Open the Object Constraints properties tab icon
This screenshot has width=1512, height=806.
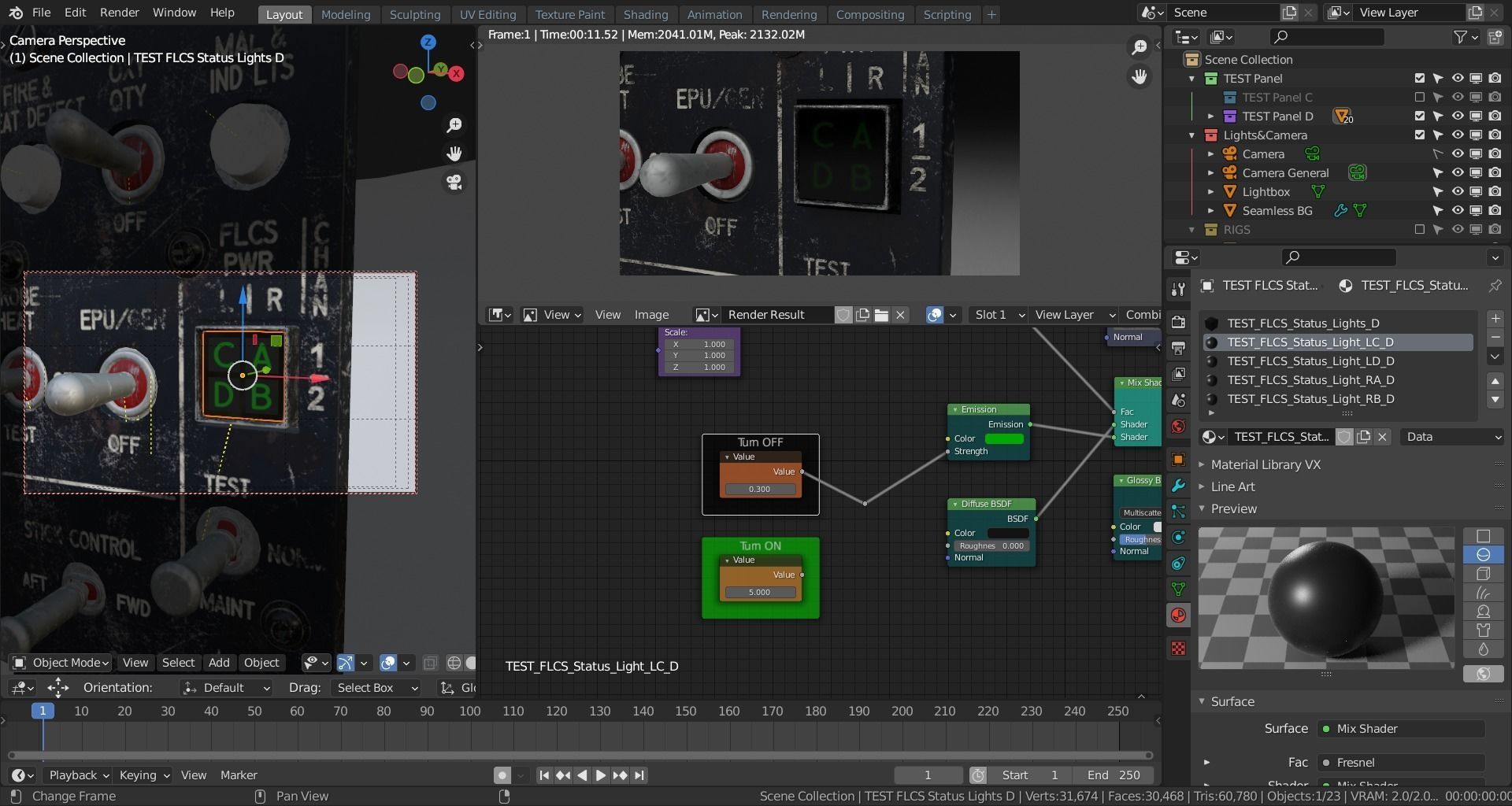point(1178,563)
